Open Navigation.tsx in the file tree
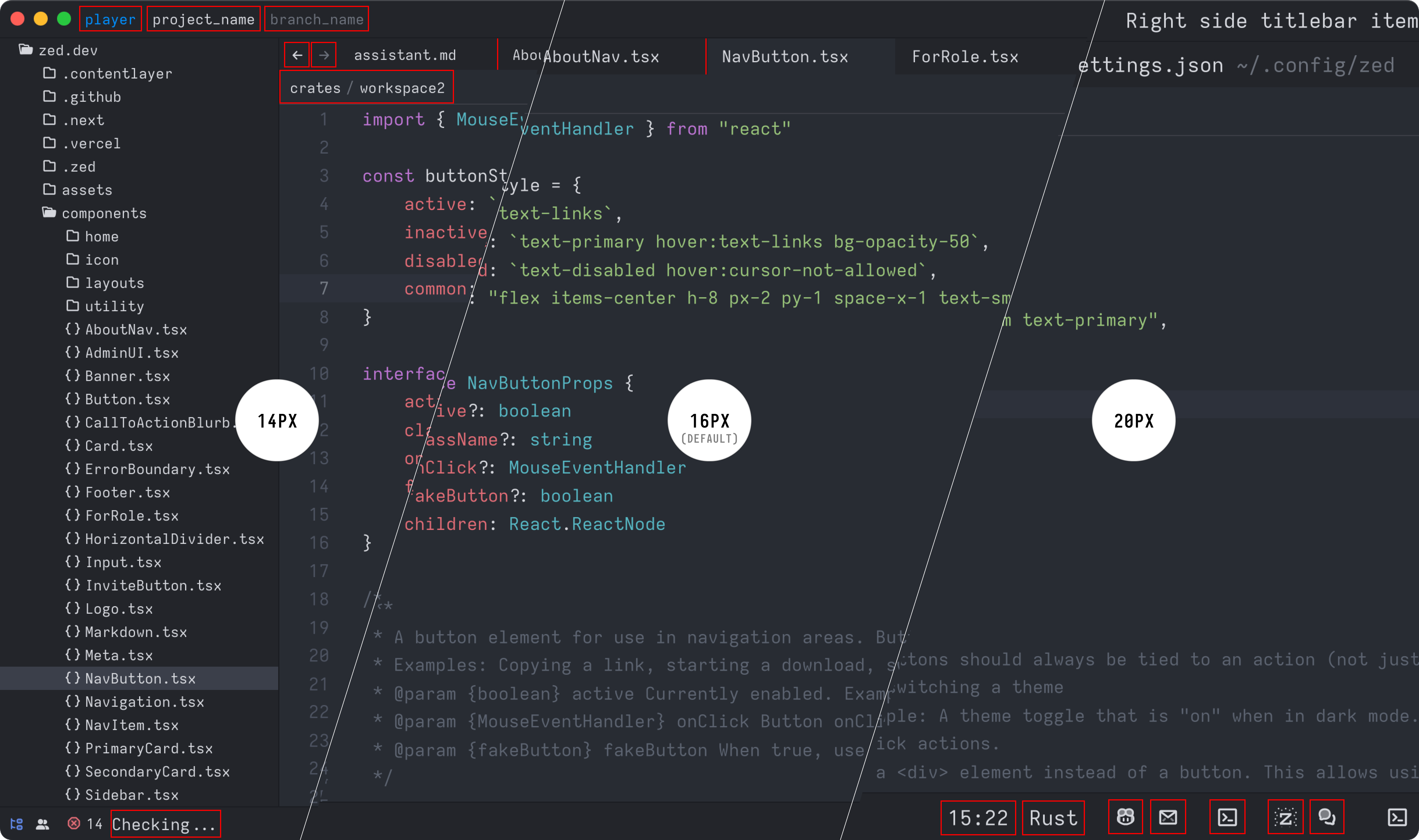This screenshot has height=840, width=1419. [x=144, y=702]
